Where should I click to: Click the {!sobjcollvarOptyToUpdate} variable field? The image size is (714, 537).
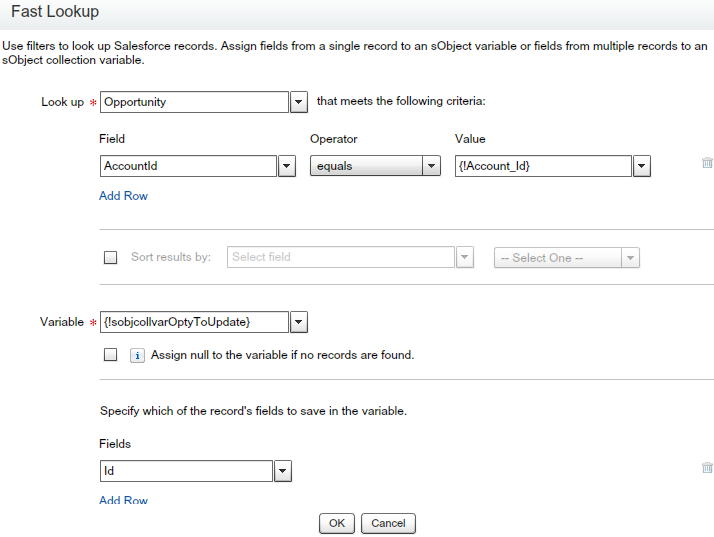point(194,322)
